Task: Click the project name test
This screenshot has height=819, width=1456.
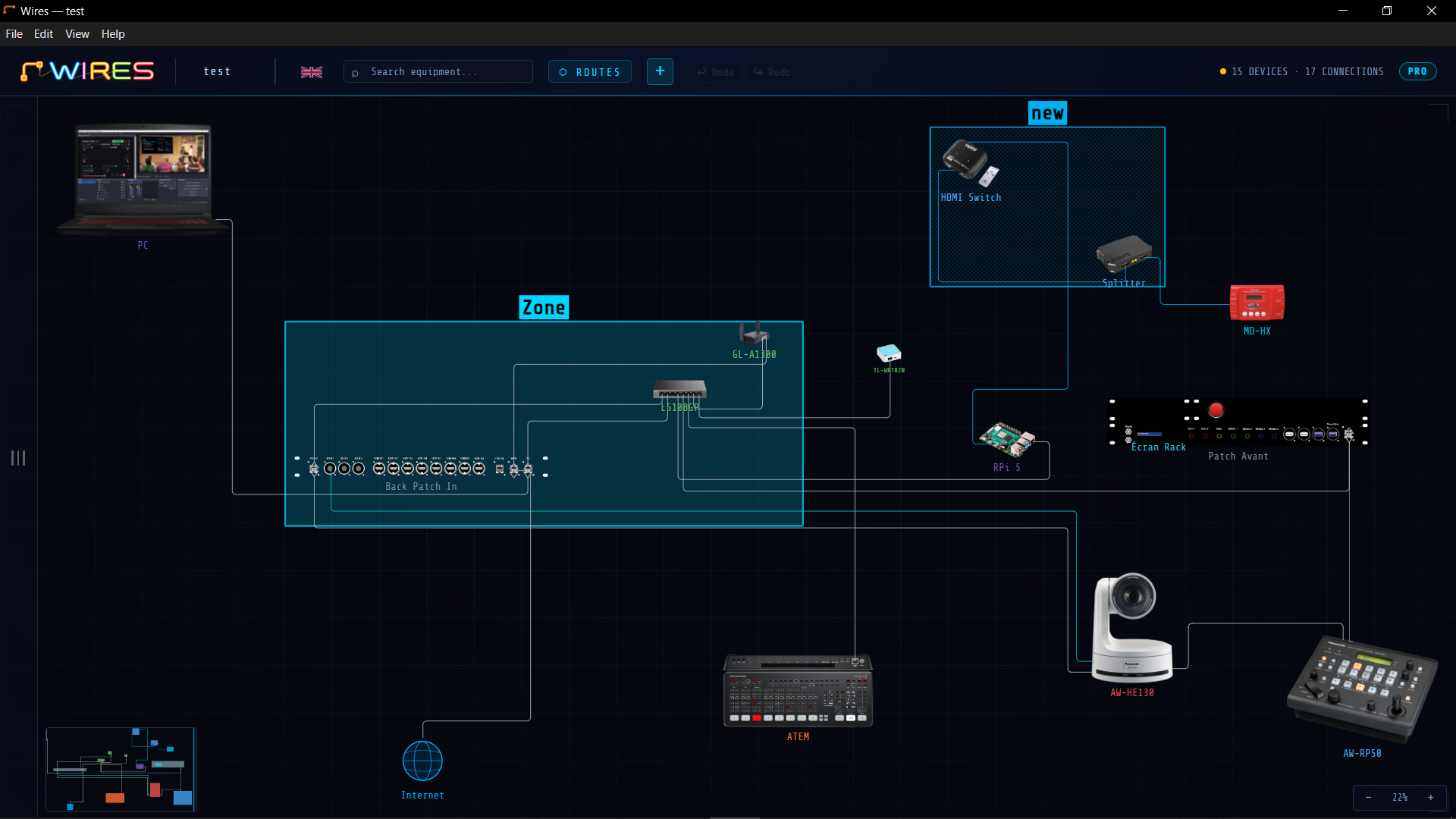Action: (217, 71)
